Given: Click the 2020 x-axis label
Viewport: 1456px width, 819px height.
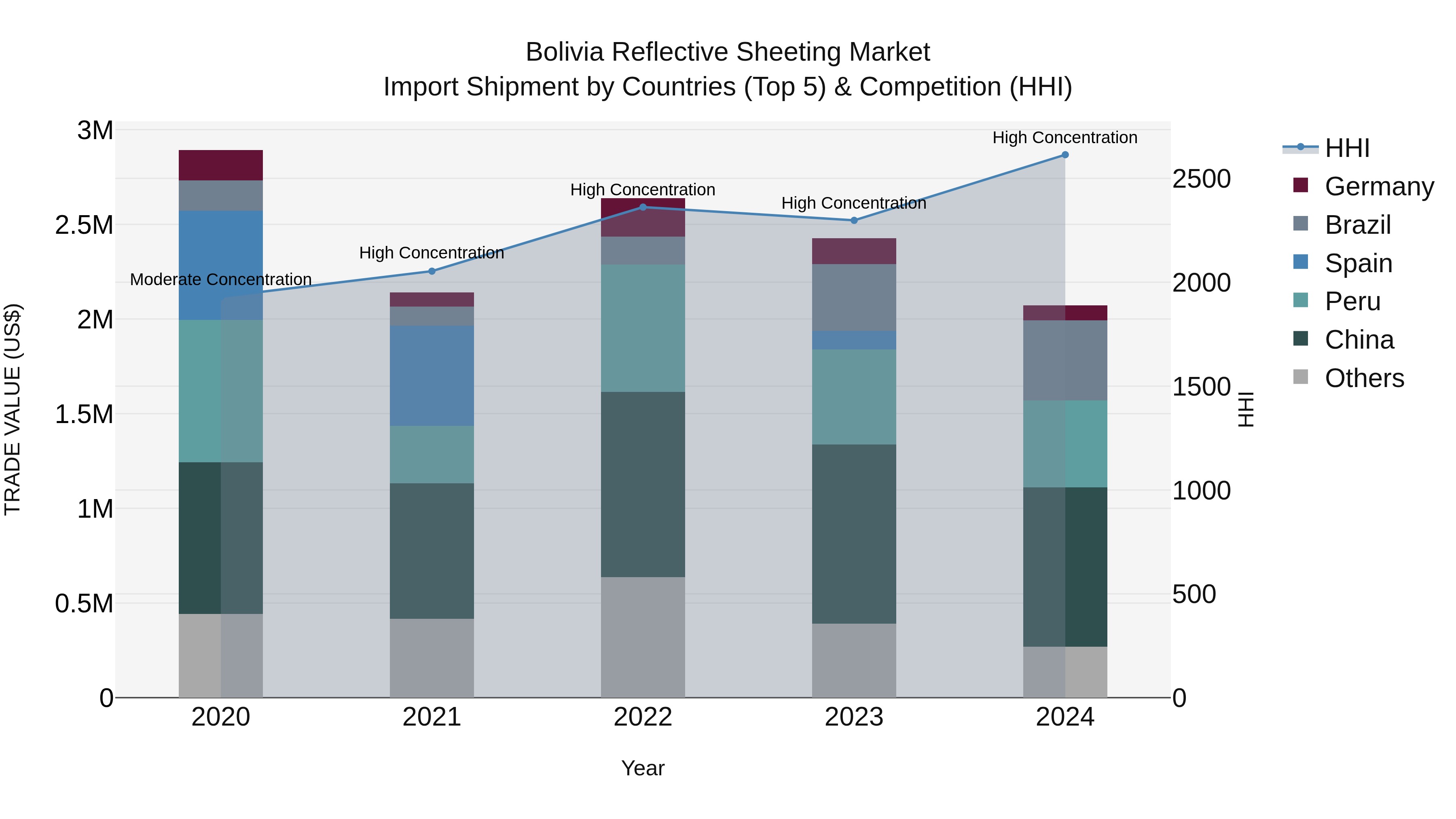Looking at the screenshot, I should click(221, 717).
